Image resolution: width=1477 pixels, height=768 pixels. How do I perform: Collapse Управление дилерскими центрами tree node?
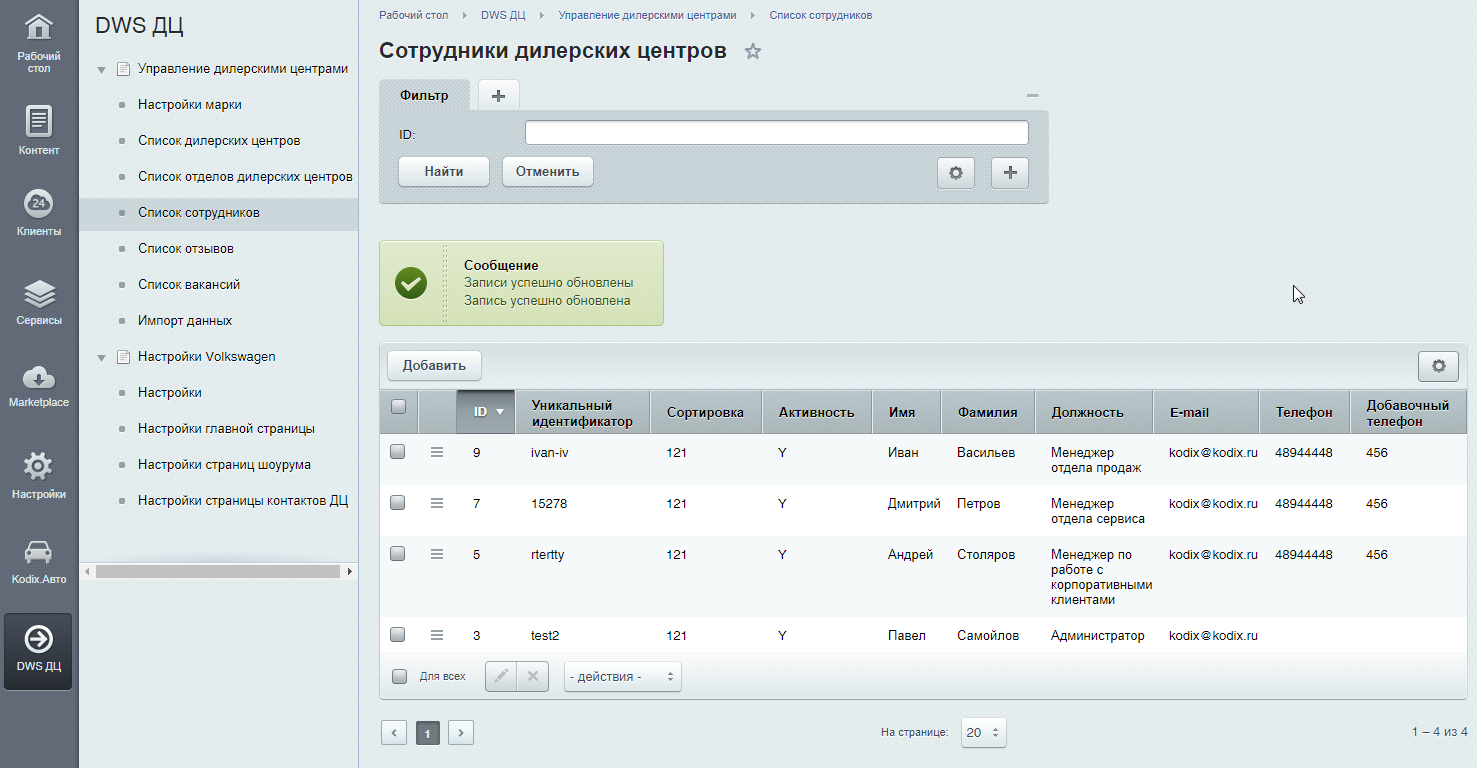point(102,70)
